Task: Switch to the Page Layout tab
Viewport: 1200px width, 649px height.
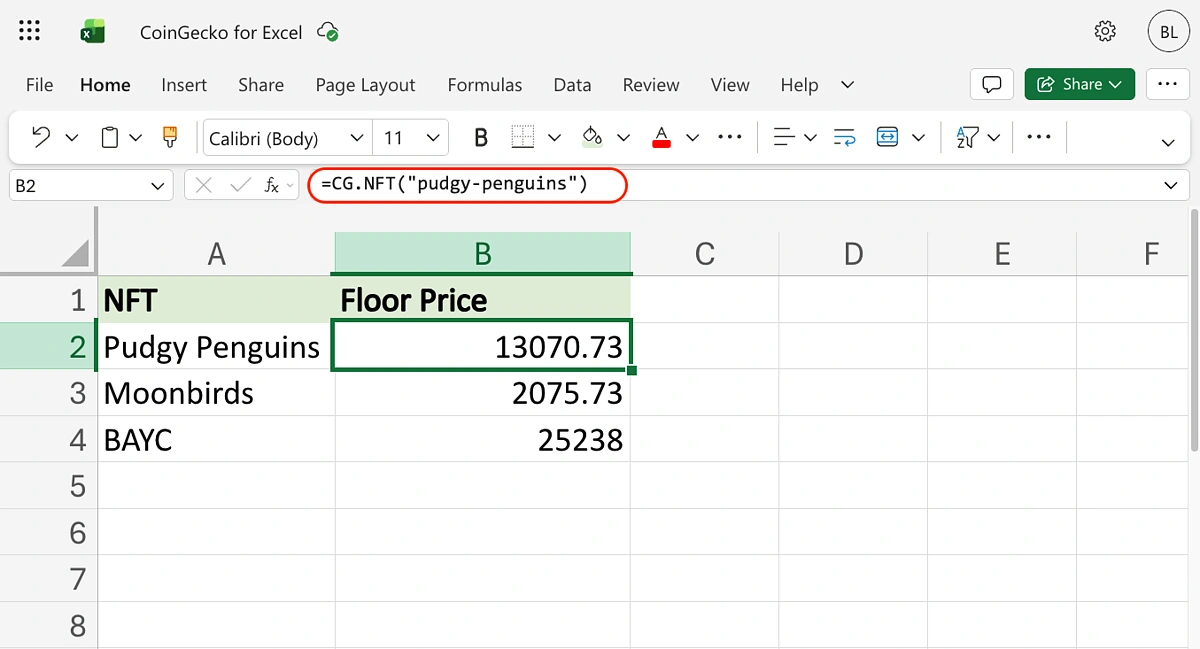Action: pyautogui.click(x=365, y=85)
